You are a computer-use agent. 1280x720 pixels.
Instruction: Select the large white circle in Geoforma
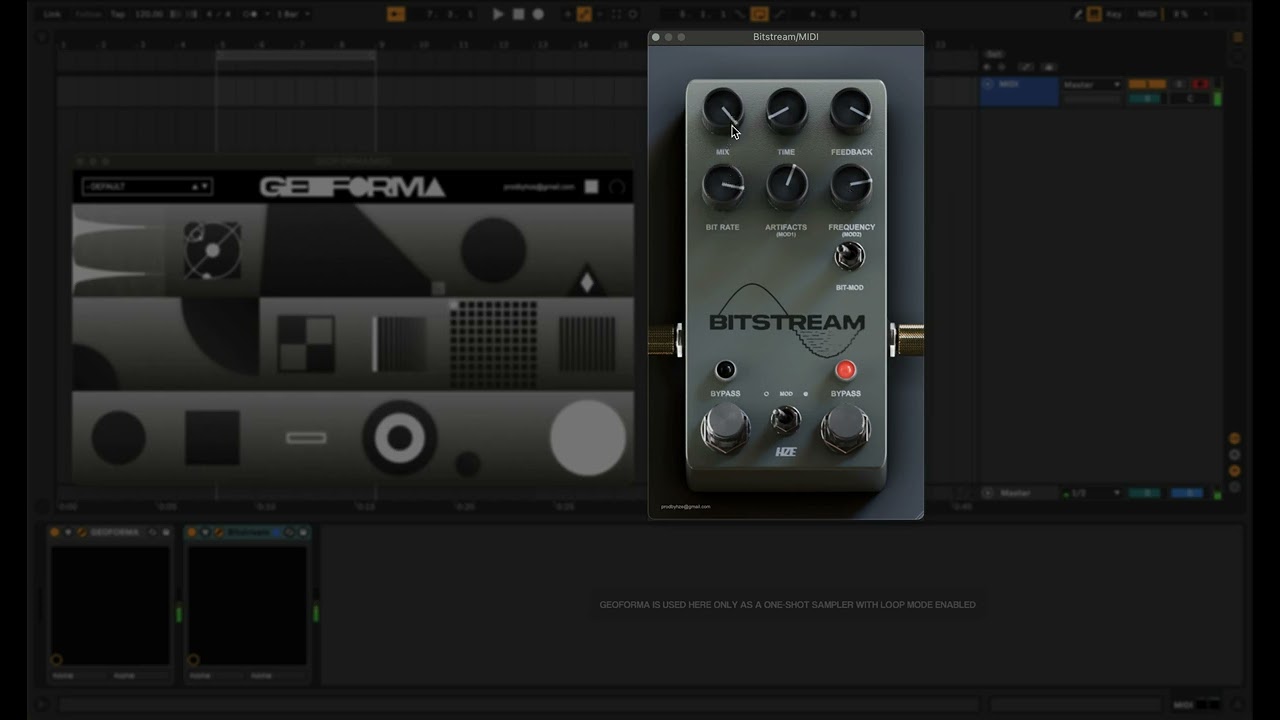pyautogui.click(x=588, y=437)
